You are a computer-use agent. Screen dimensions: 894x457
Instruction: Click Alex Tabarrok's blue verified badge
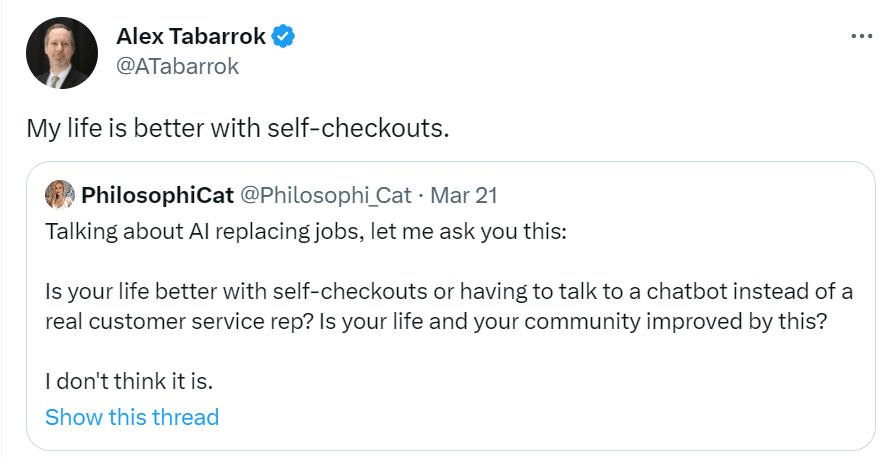(283, 36)
